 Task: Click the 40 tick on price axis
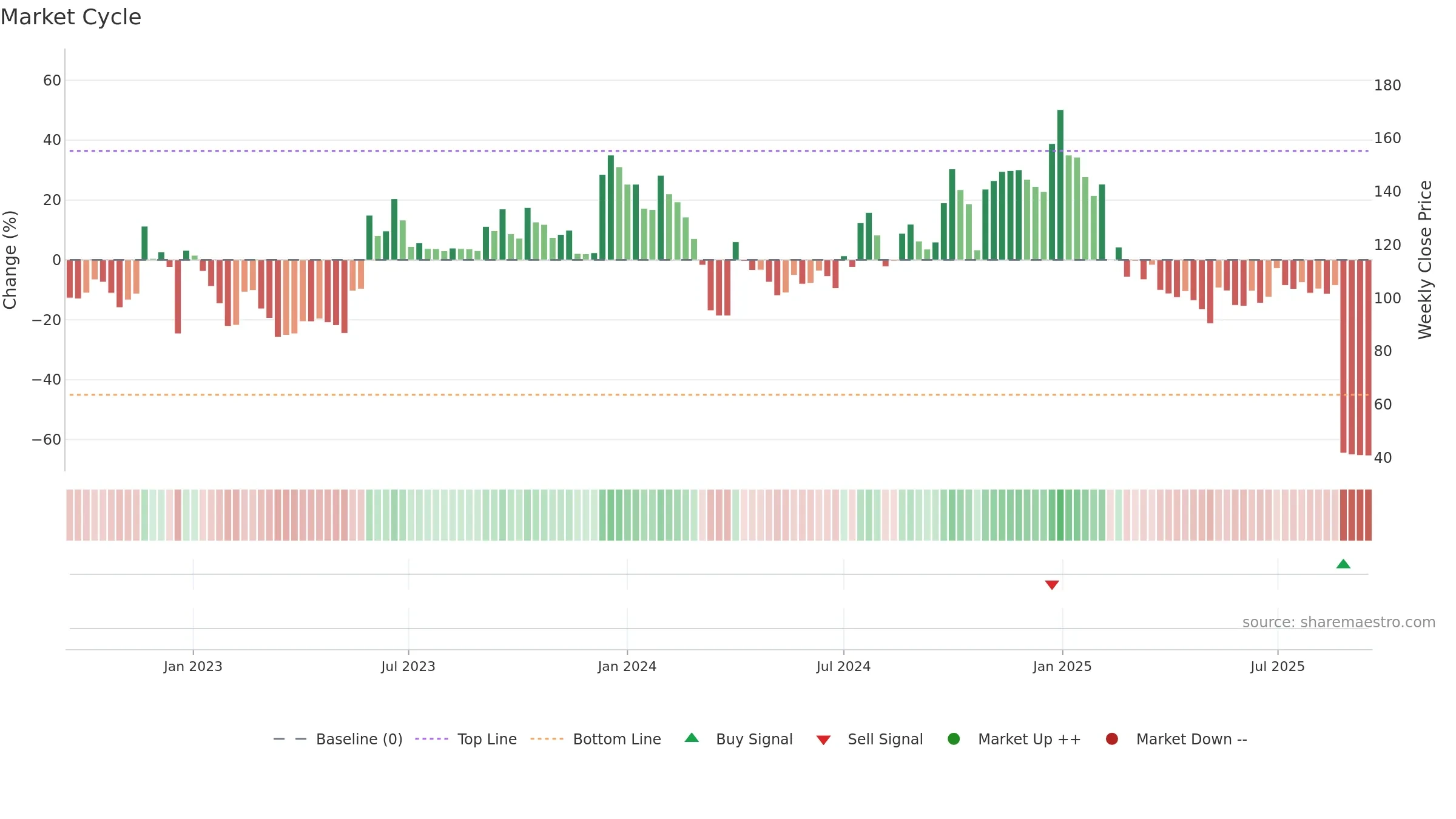pyautogui.click(x=1383, y=458)
